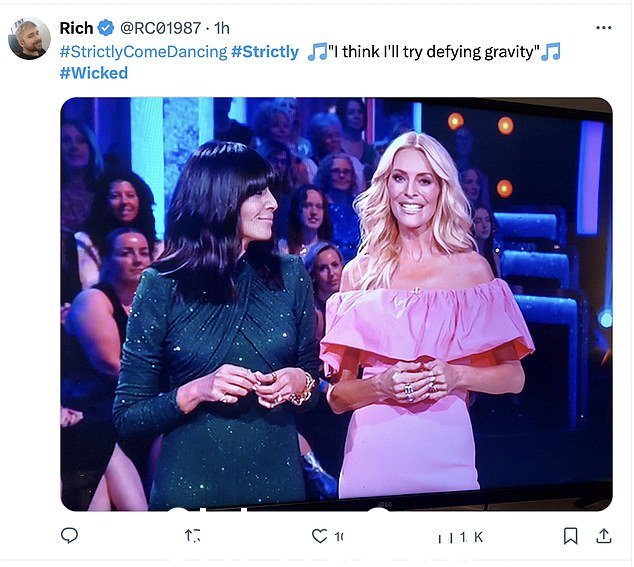Viewport: 634px width, 567px height.
Task: Click the 1h timestamp of the tweet
Action: pos(222,28)
